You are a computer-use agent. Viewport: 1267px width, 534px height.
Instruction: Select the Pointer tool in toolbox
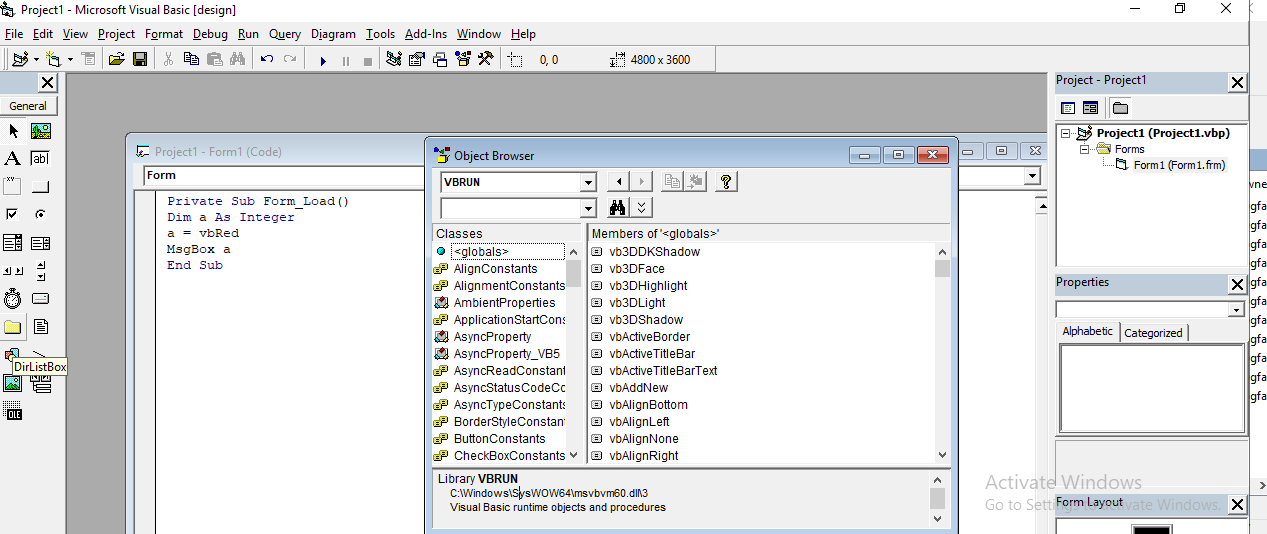[13, 131]
